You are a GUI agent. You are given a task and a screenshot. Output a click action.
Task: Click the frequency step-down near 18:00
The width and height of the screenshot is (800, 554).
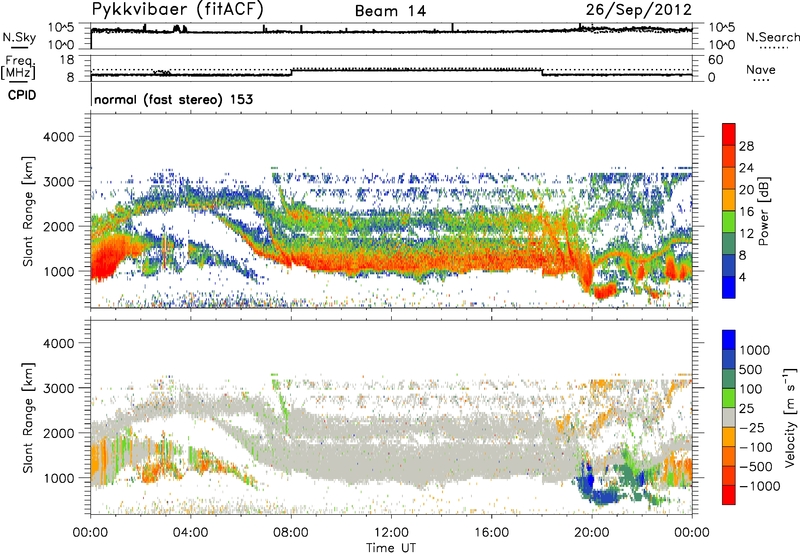point(542,72)
